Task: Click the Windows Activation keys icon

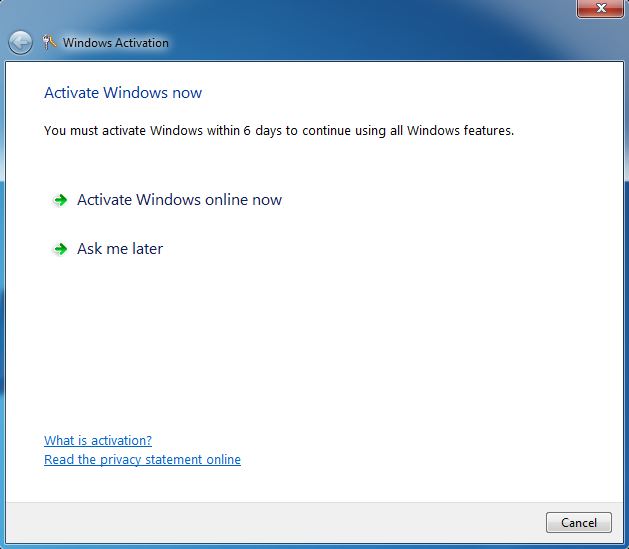Action: pos(49,42)
